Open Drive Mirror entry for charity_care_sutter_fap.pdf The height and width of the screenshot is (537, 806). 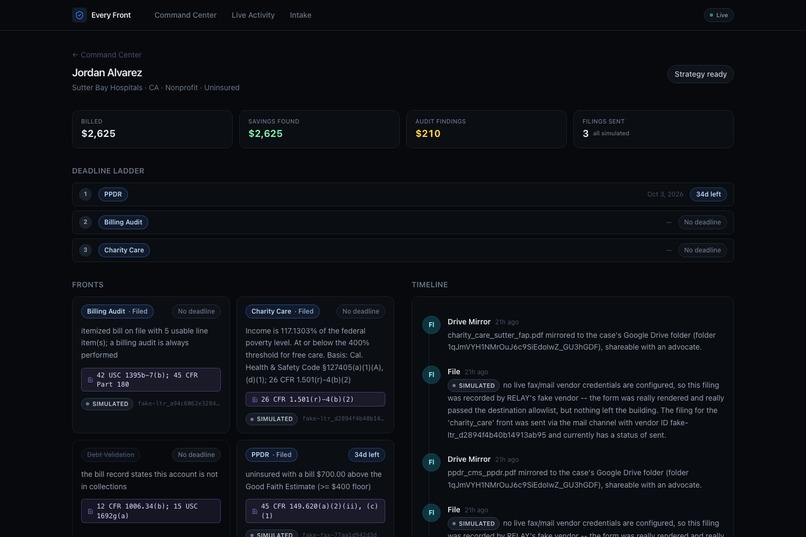tap(581, 335)
